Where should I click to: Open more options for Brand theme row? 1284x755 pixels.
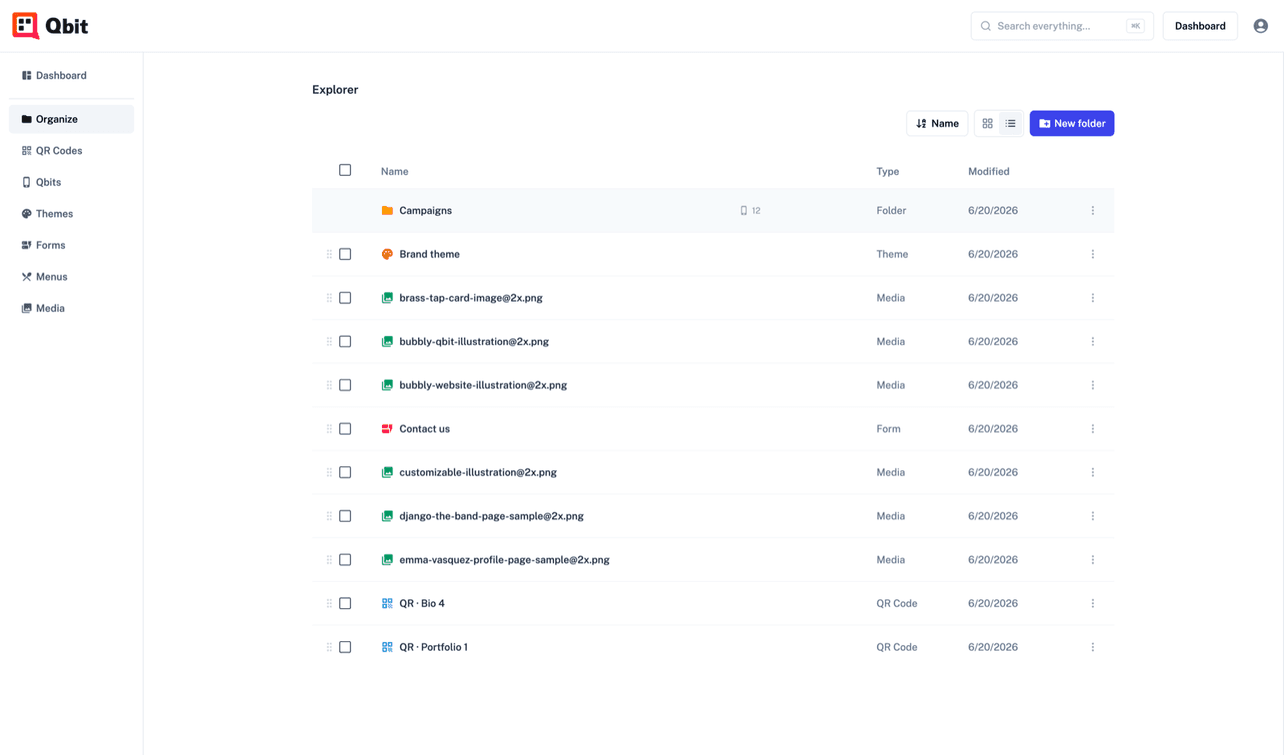1093,254
